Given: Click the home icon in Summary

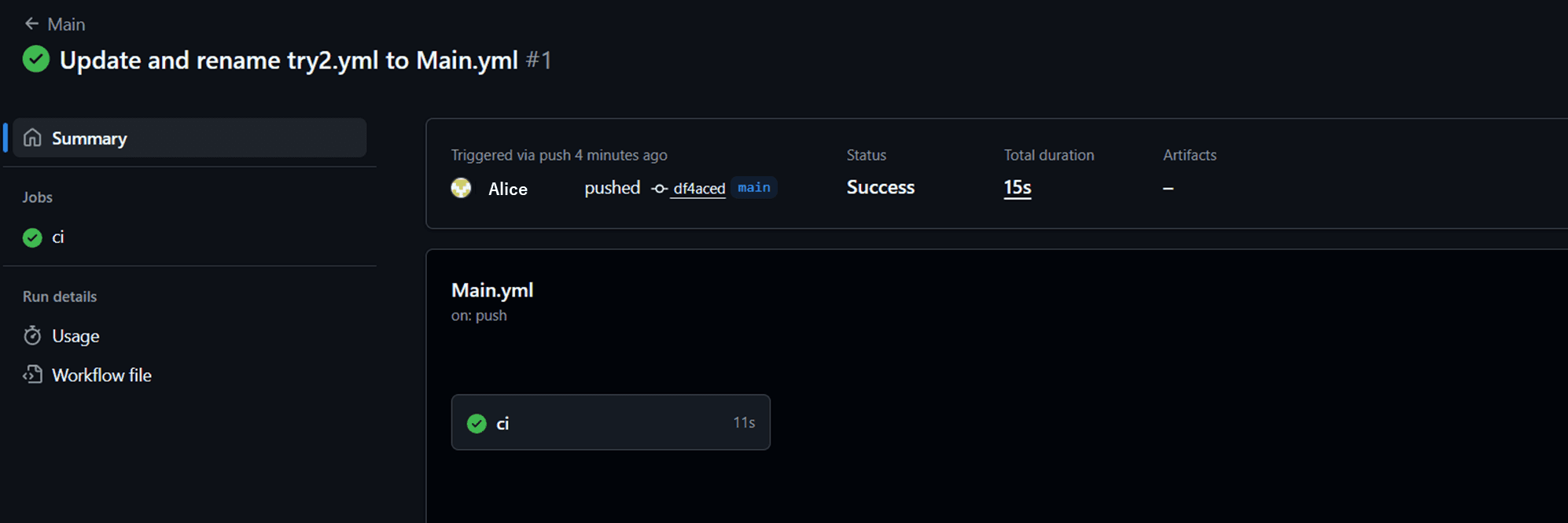Looking at the screenshot, I should tap(32, 138).
